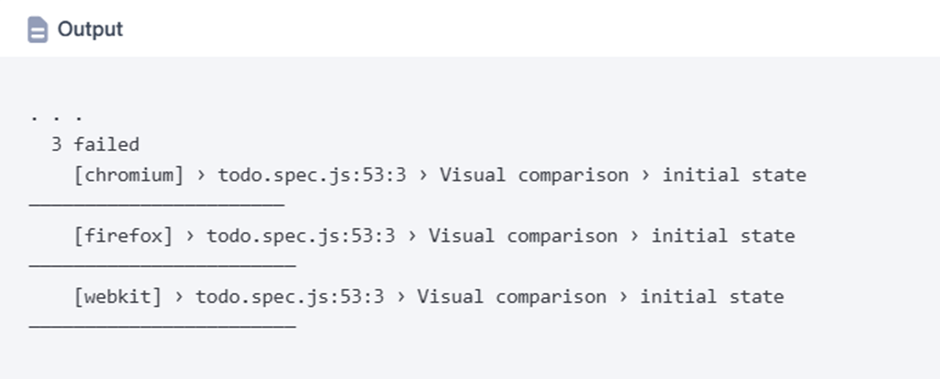
Task: Click "initial state" in chromium entry
Action: pyautogui.click(x=734, y=175)
